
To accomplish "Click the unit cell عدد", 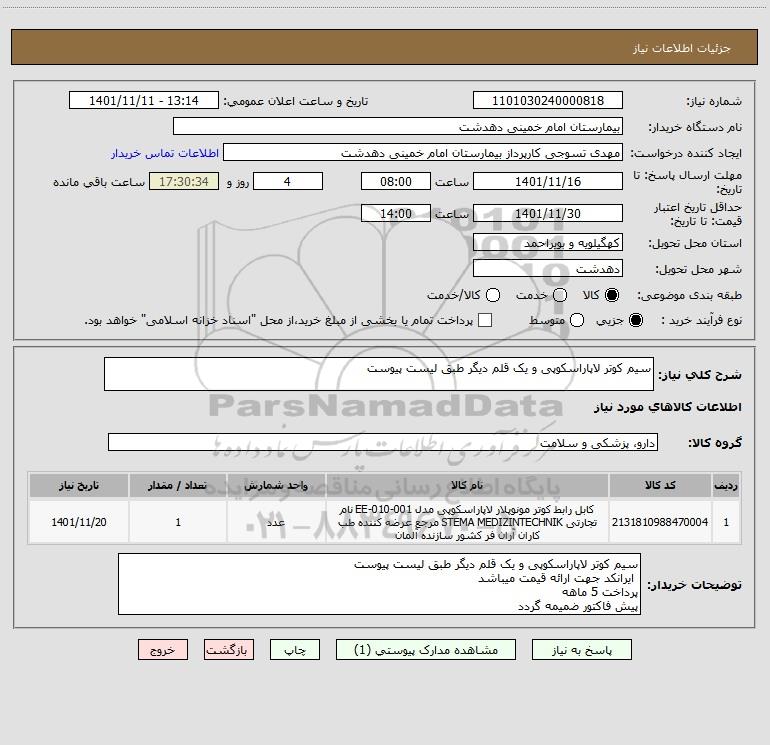I will 276,522.
